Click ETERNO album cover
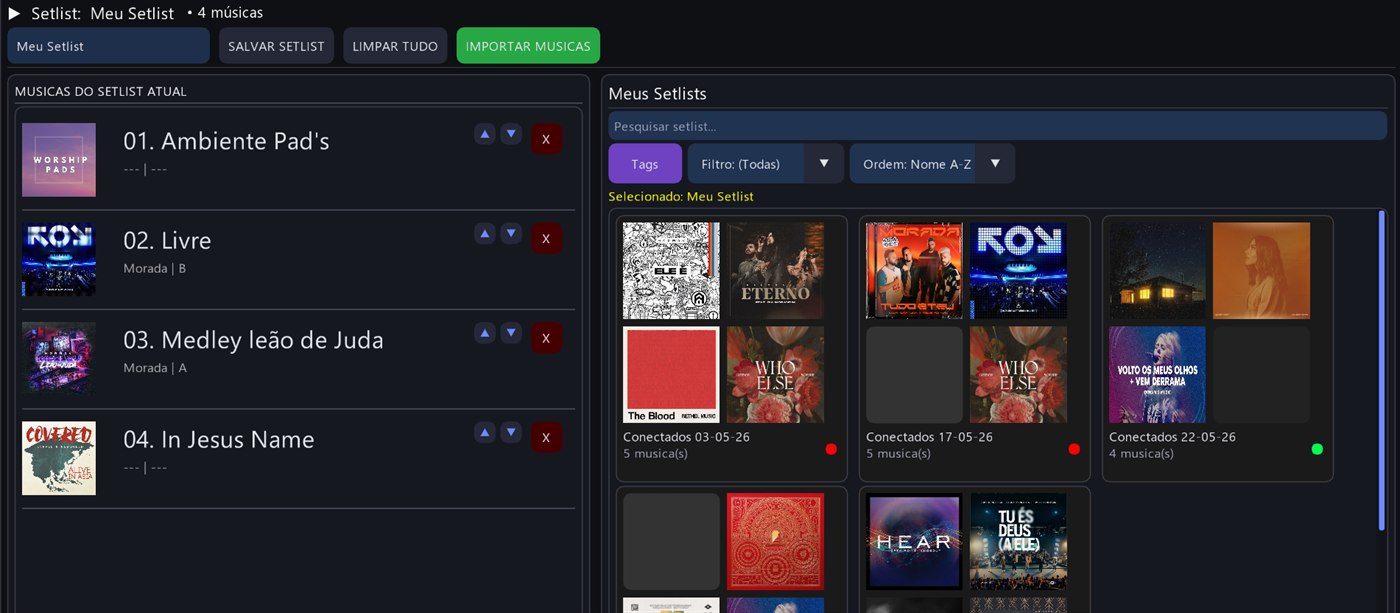Screen dimensions: 1400x613 point(776,270)
